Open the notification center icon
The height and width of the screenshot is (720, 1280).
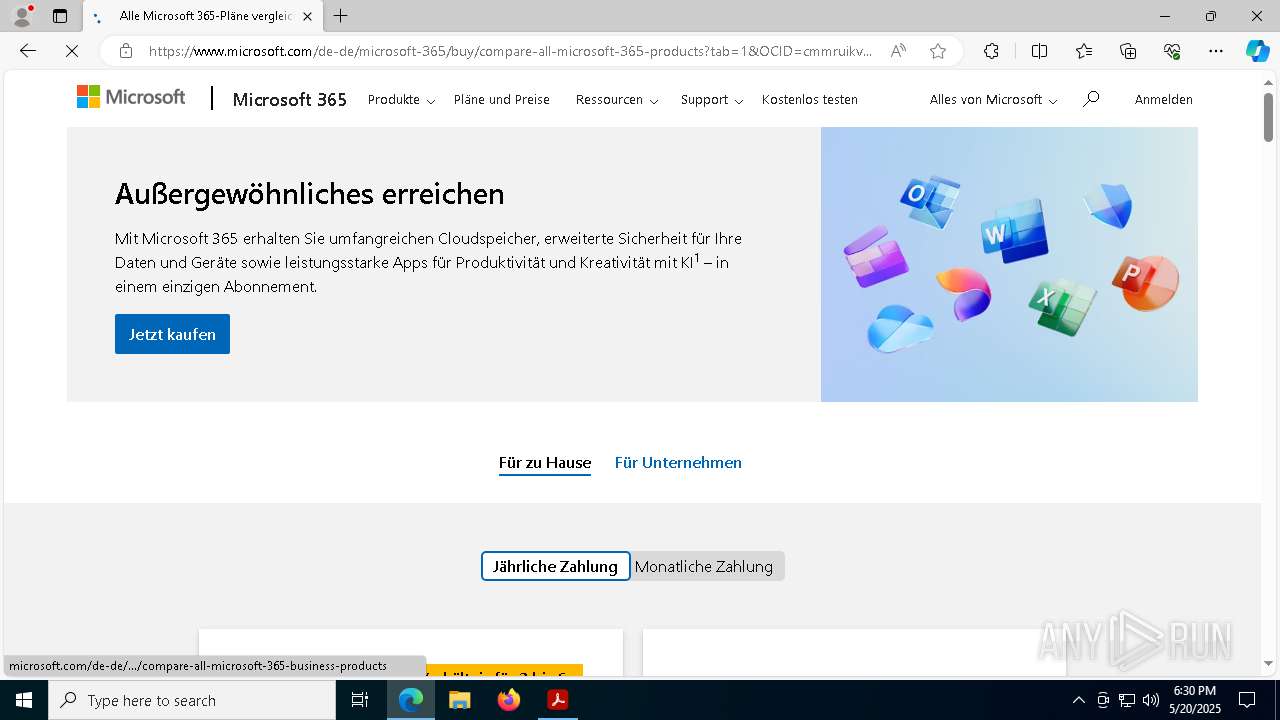pyautogui.click(x=1247, y=700)
